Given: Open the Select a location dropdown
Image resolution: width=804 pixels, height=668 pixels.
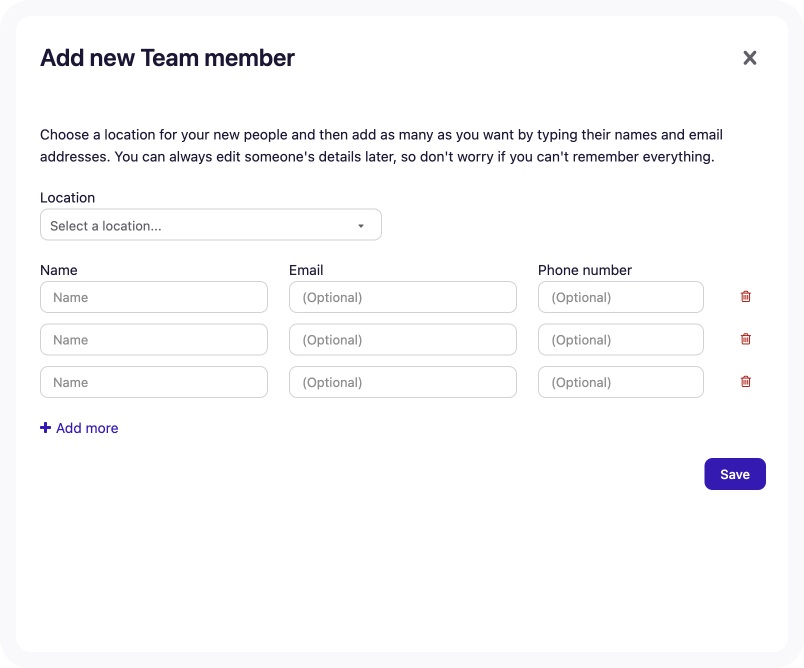Looking at the screenshot, I should click(x=210, y=224).
